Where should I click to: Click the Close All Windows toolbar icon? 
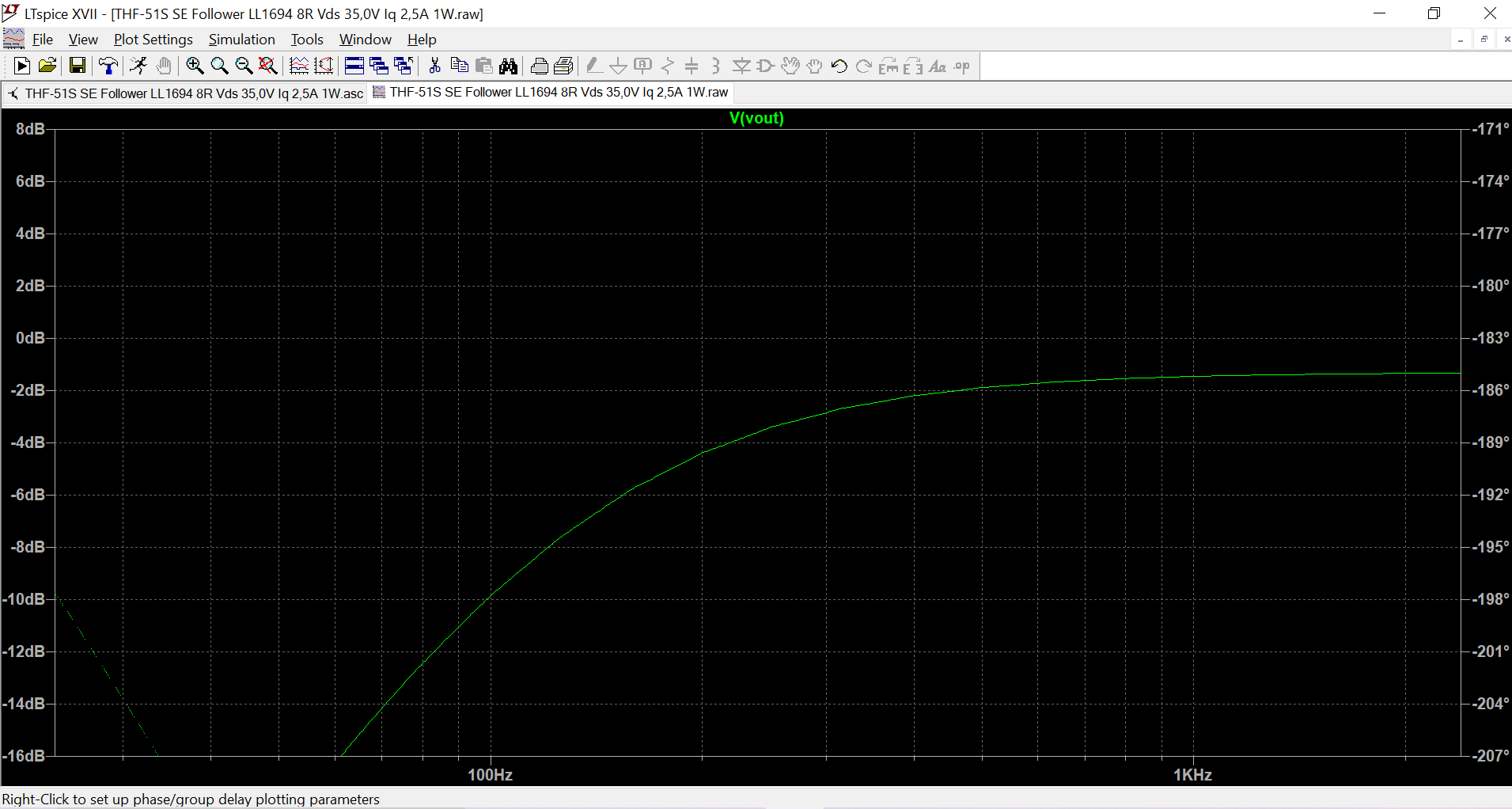(404, 66)
